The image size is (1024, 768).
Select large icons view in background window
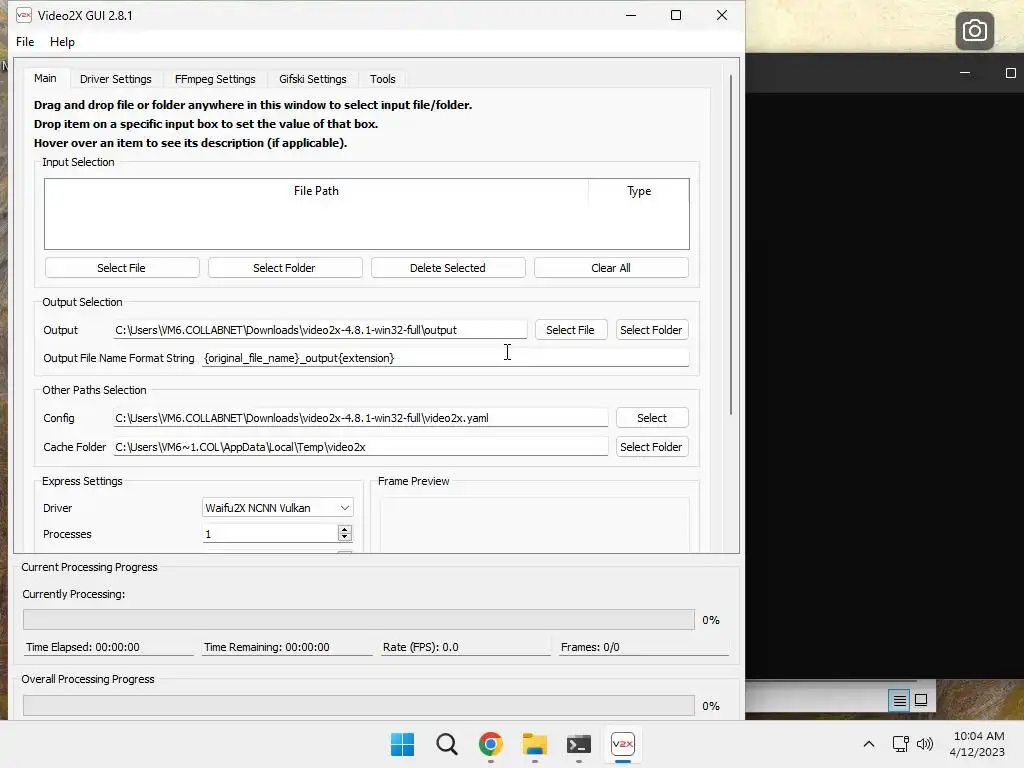pos(921,700)
